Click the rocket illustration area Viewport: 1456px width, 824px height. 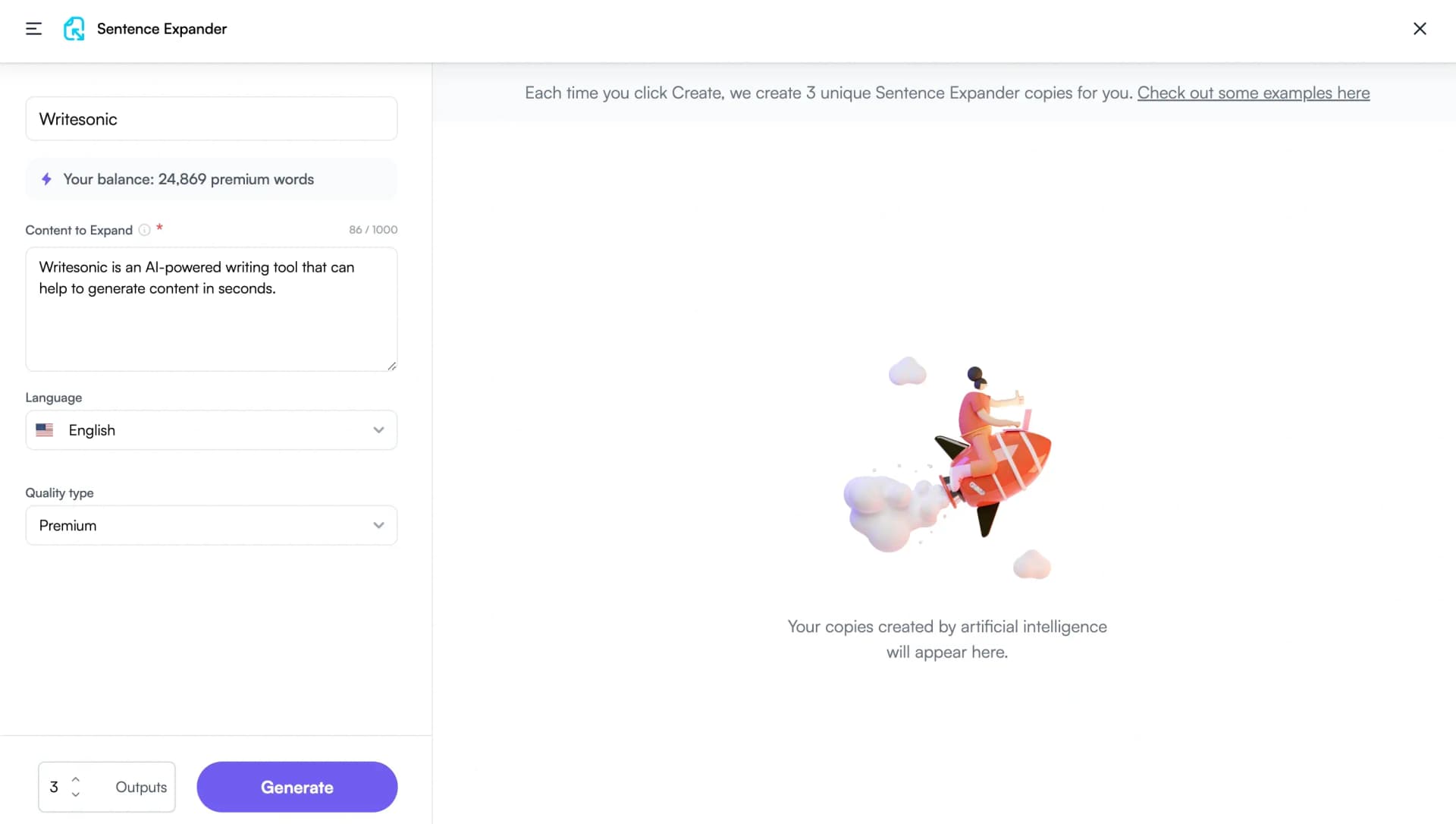pyautogui.click(x=947, y=464)
